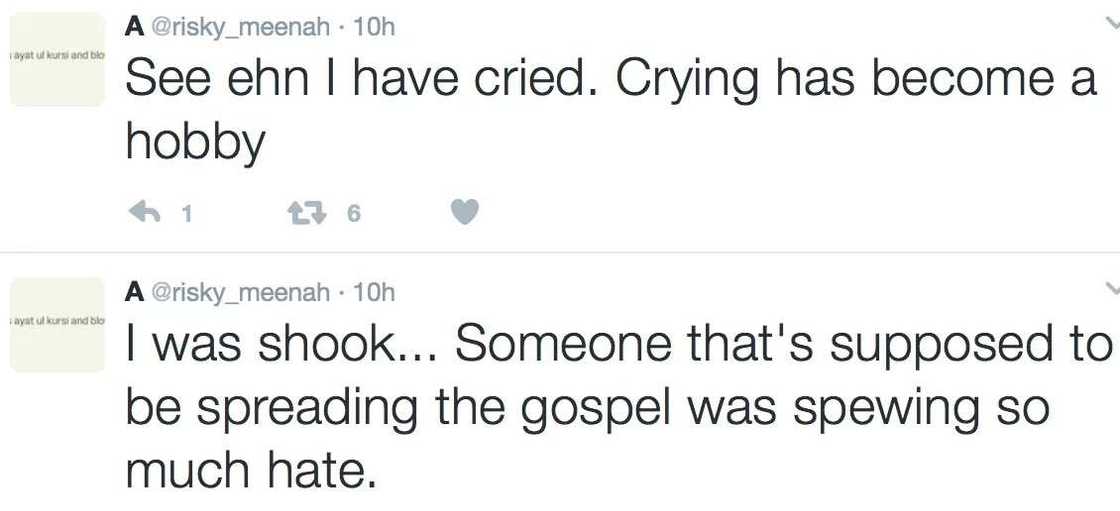Open the "10h" timestamp on the crying tweet

click(x=375, y=27)
